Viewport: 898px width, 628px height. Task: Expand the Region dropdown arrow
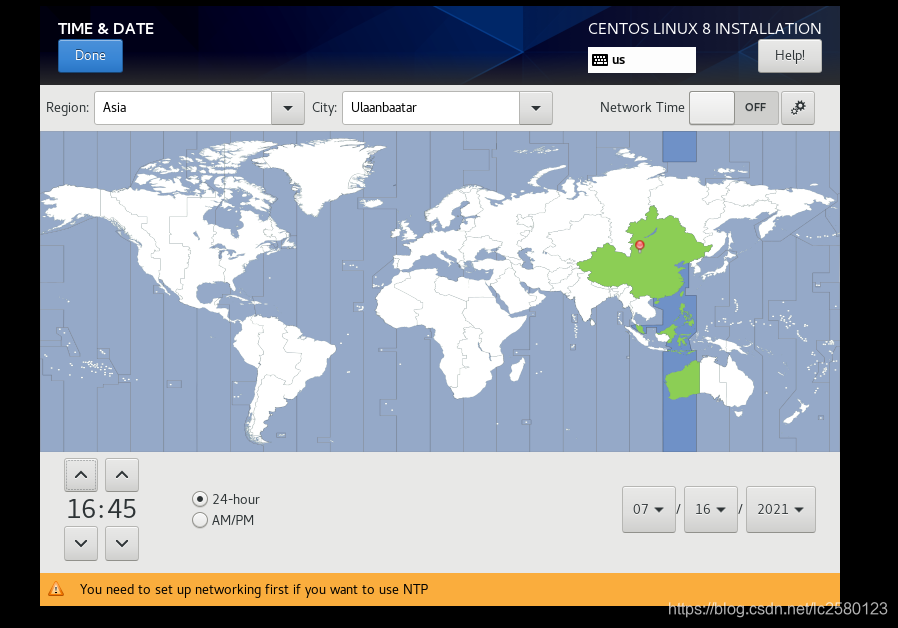pos(287,108)
